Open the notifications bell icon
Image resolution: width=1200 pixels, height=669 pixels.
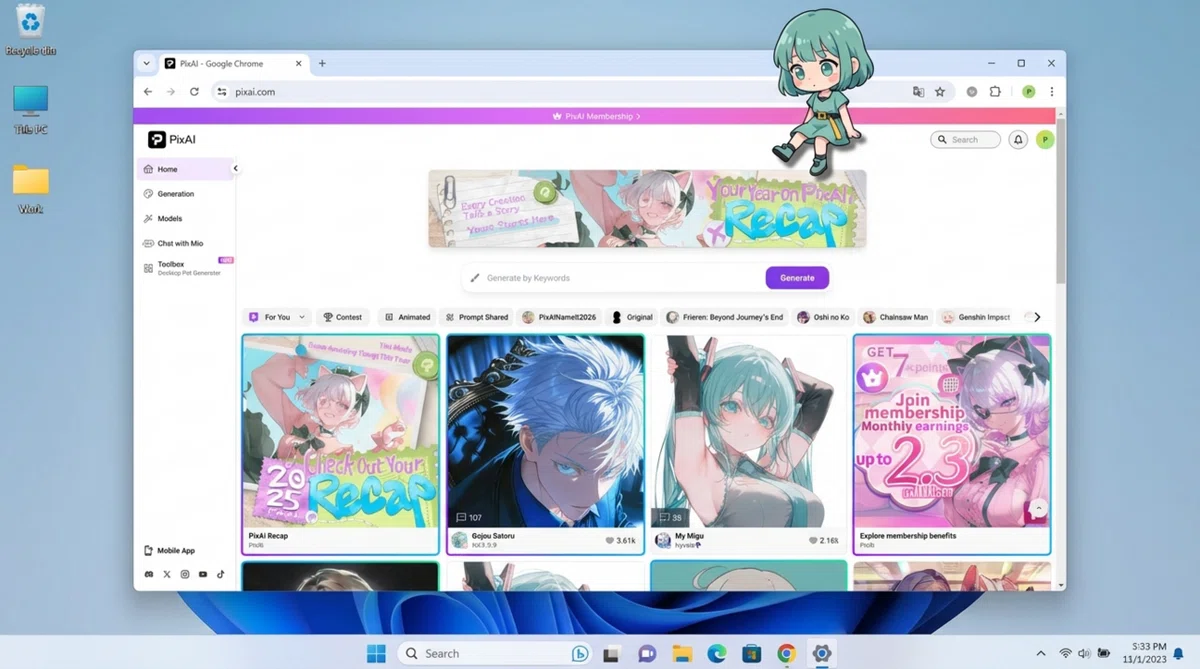click(x=1018, y=140)
